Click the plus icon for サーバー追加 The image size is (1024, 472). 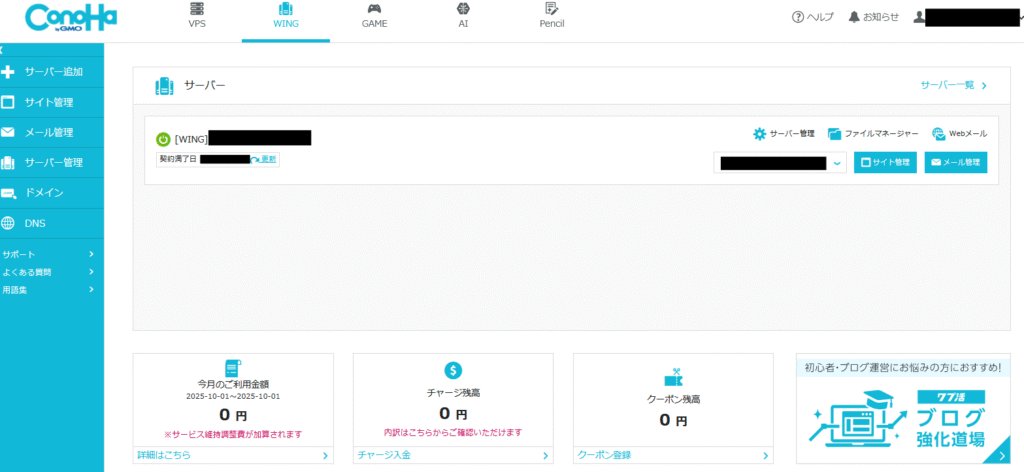coord(8,72)
